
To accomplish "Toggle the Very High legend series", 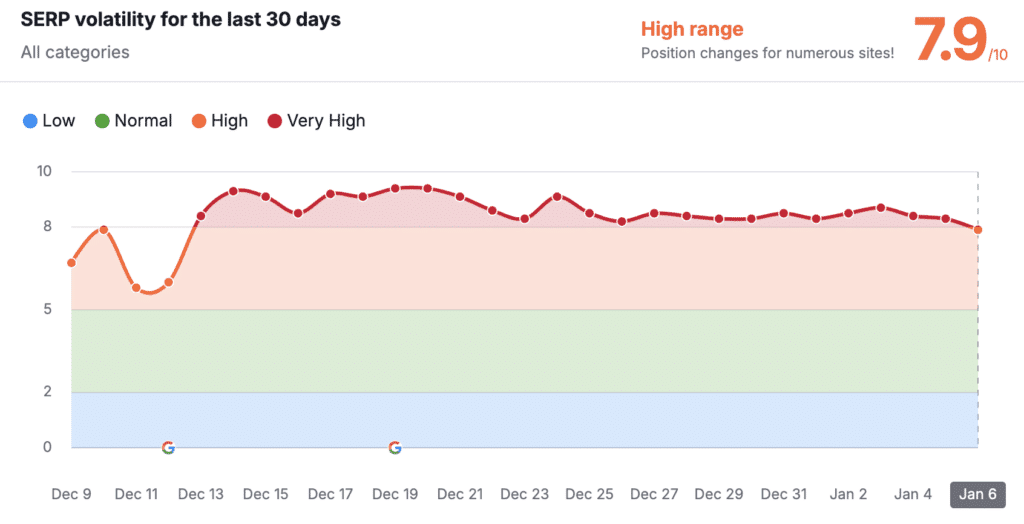I will pos(317,121).
